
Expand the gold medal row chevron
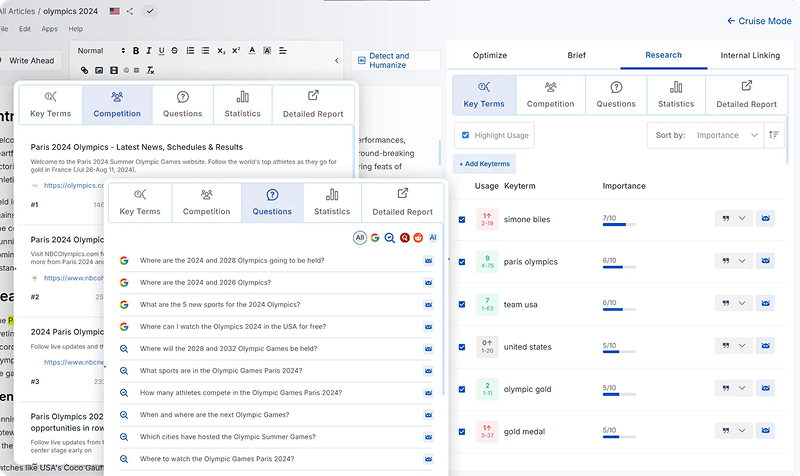pyautogui.click(x=742, y=431)
